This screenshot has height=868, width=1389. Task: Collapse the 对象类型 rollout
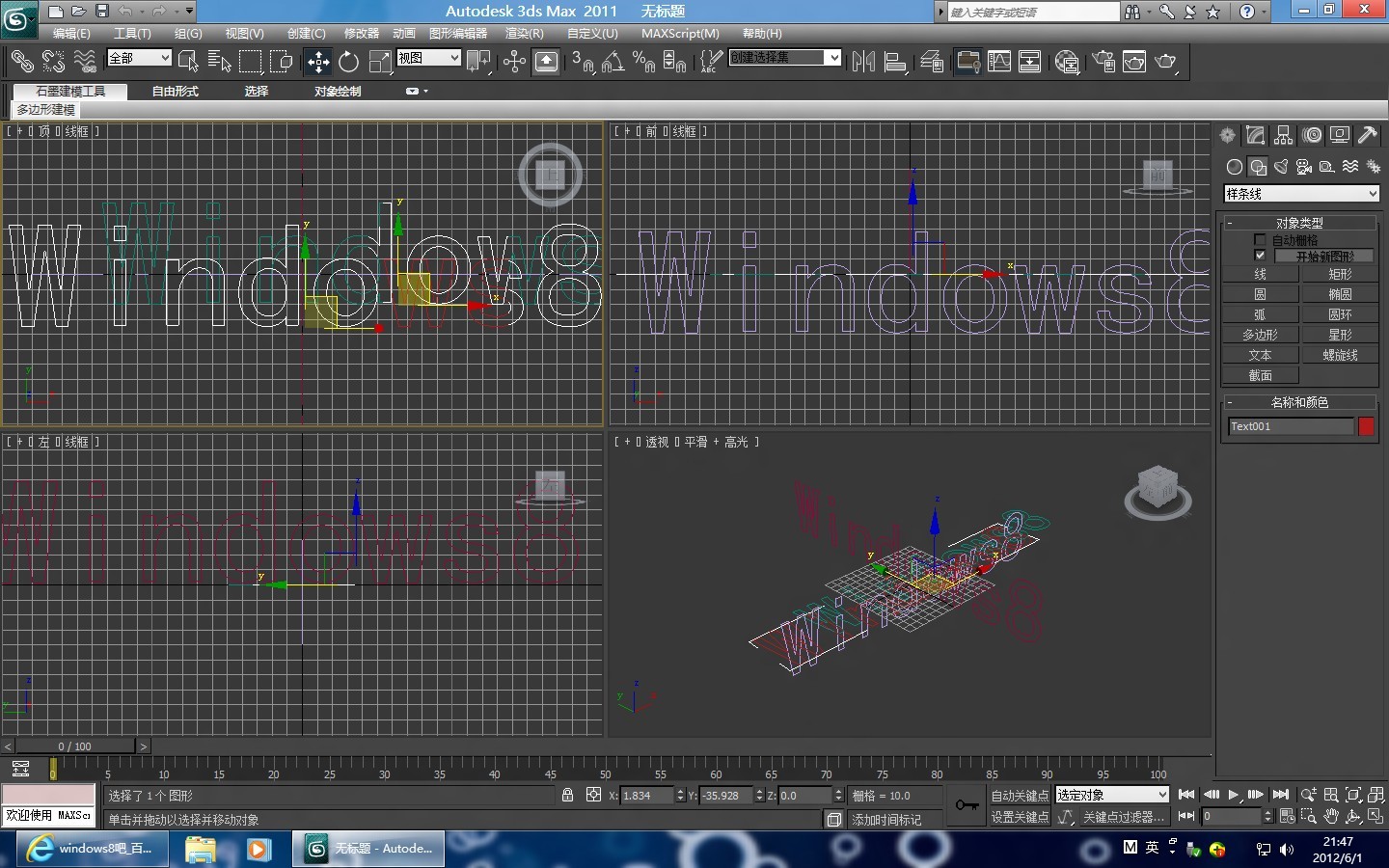click(x=1299, y=223)
